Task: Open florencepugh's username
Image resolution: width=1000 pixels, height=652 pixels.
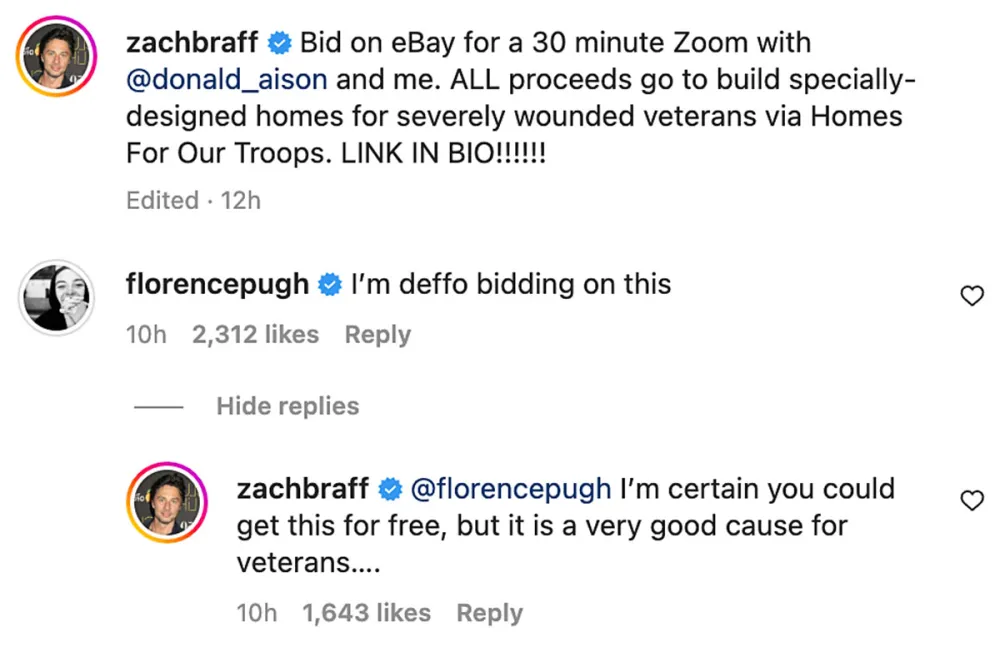Action: click(217, 284)
